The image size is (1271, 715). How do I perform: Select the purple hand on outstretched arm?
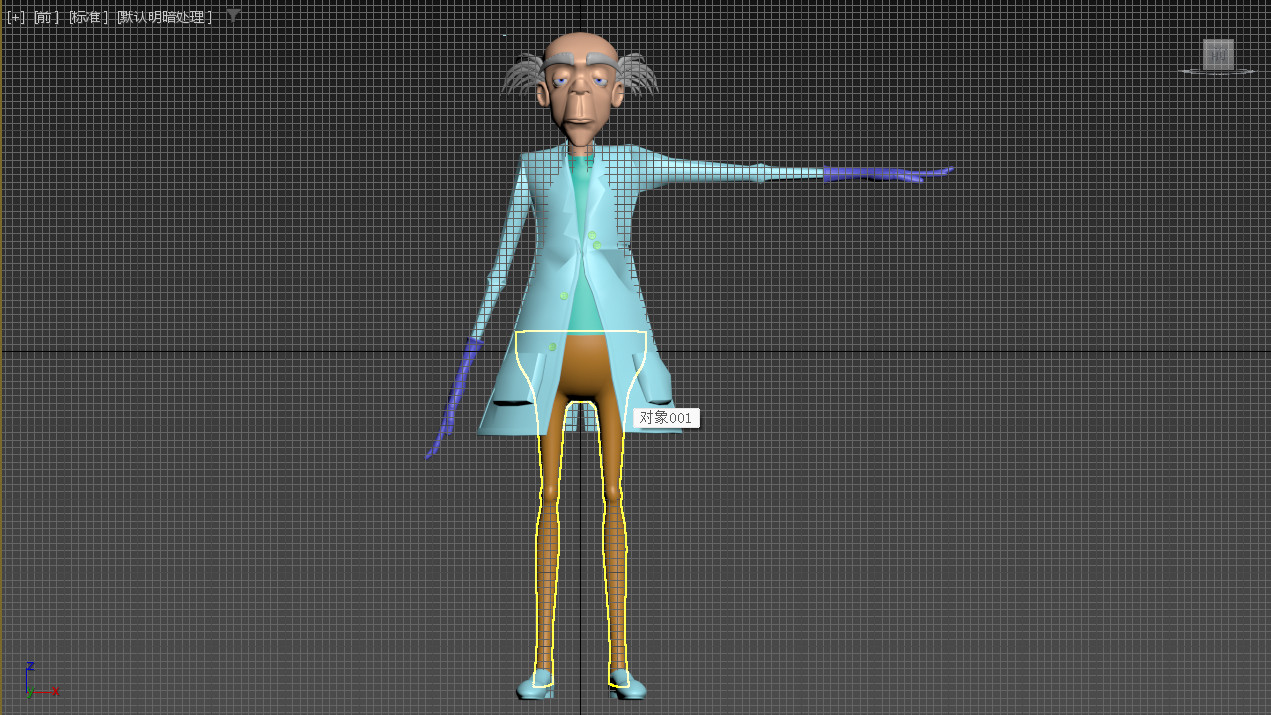(x=880, y=174)
